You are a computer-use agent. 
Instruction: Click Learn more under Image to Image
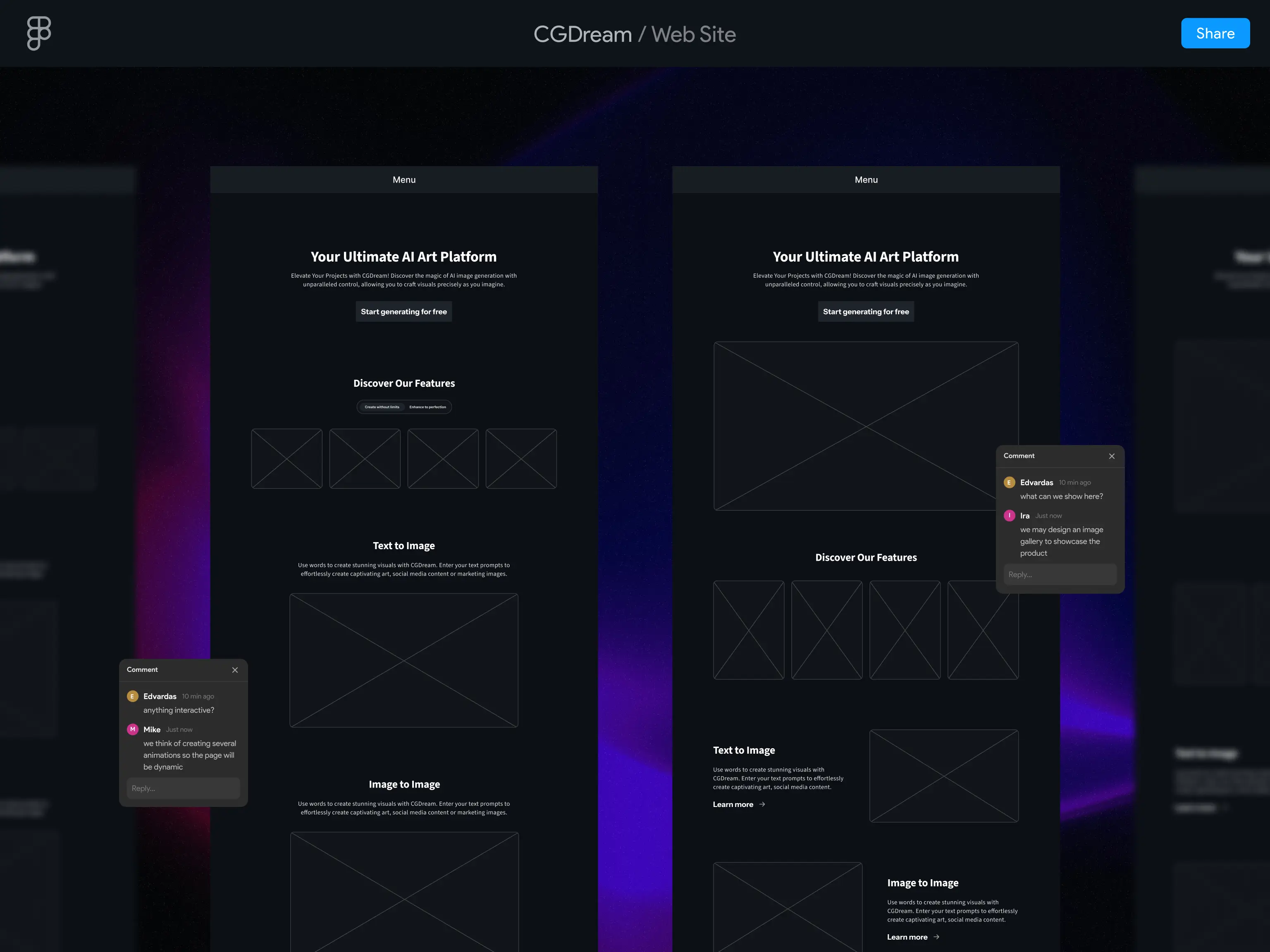tap(907, 937)
